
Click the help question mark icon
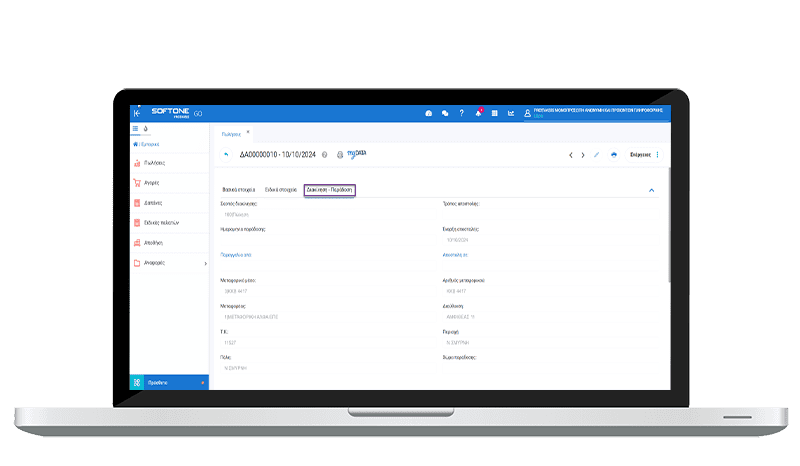coord(461,113)
